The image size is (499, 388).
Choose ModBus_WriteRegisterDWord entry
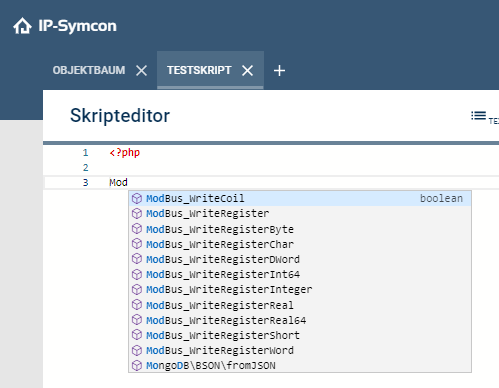[x=300, y=259]
